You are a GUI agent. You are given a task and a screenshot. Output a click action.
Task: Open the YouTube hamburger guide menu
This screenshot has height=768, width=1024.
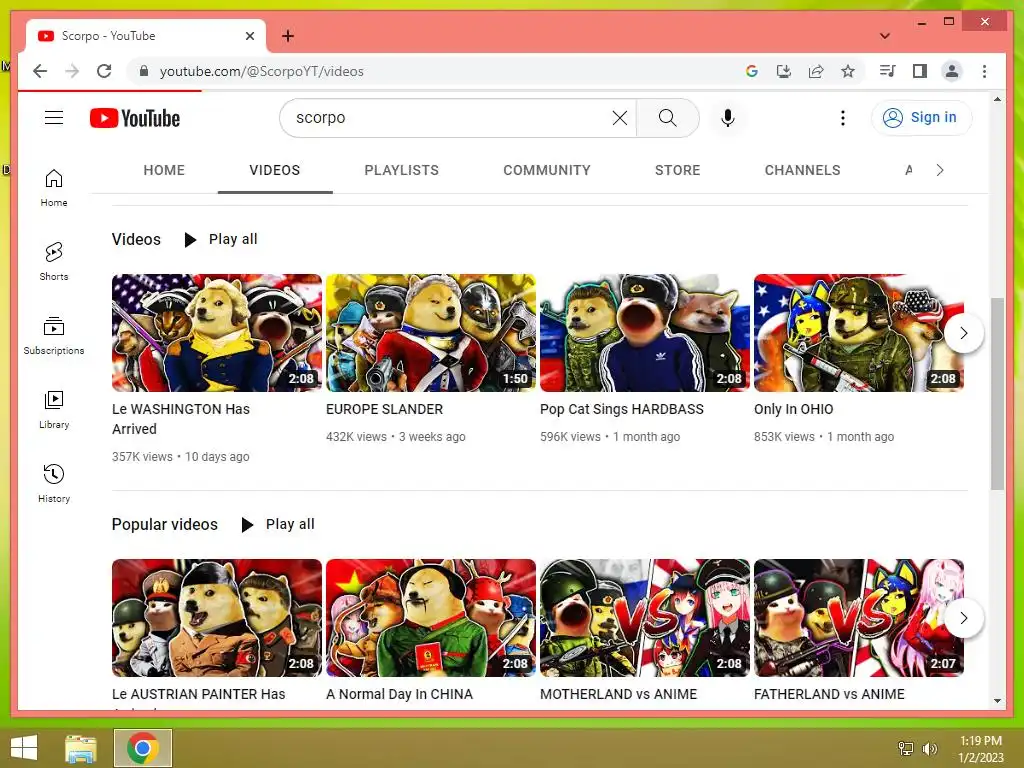coord(54,118)
